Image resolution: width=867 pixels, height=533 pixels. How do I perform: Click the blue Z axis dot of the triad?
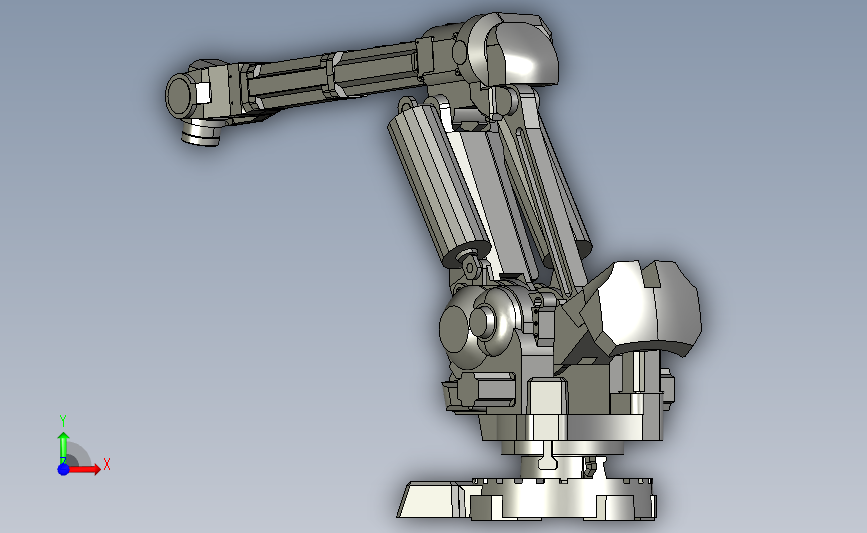click(x=63, y=469)
